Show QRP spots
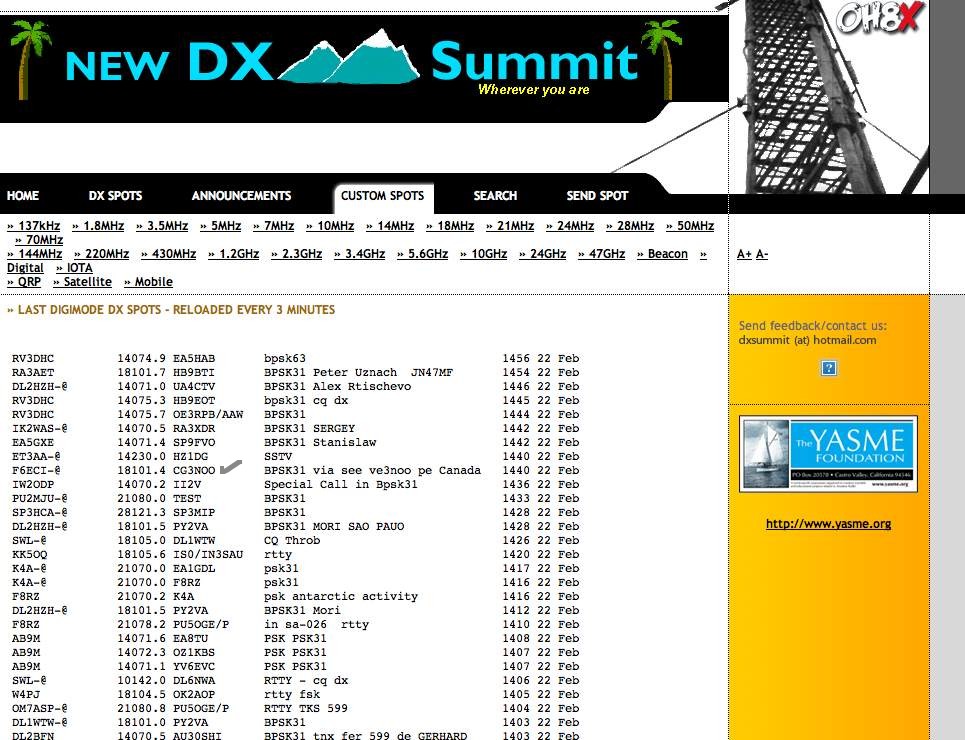 point(24,282)
